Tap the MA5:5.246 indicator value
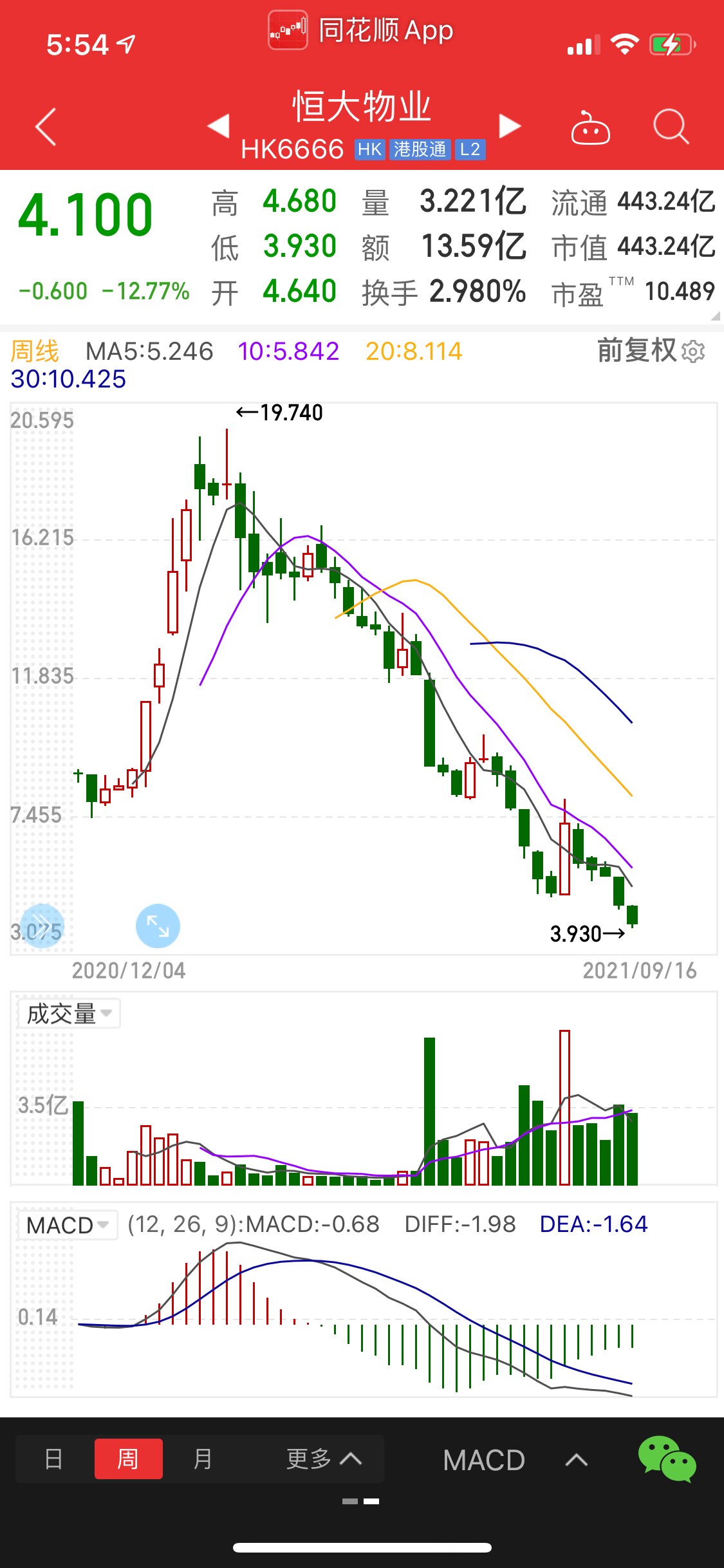This screenshot has height=1568, width=724. pos(149,351)
